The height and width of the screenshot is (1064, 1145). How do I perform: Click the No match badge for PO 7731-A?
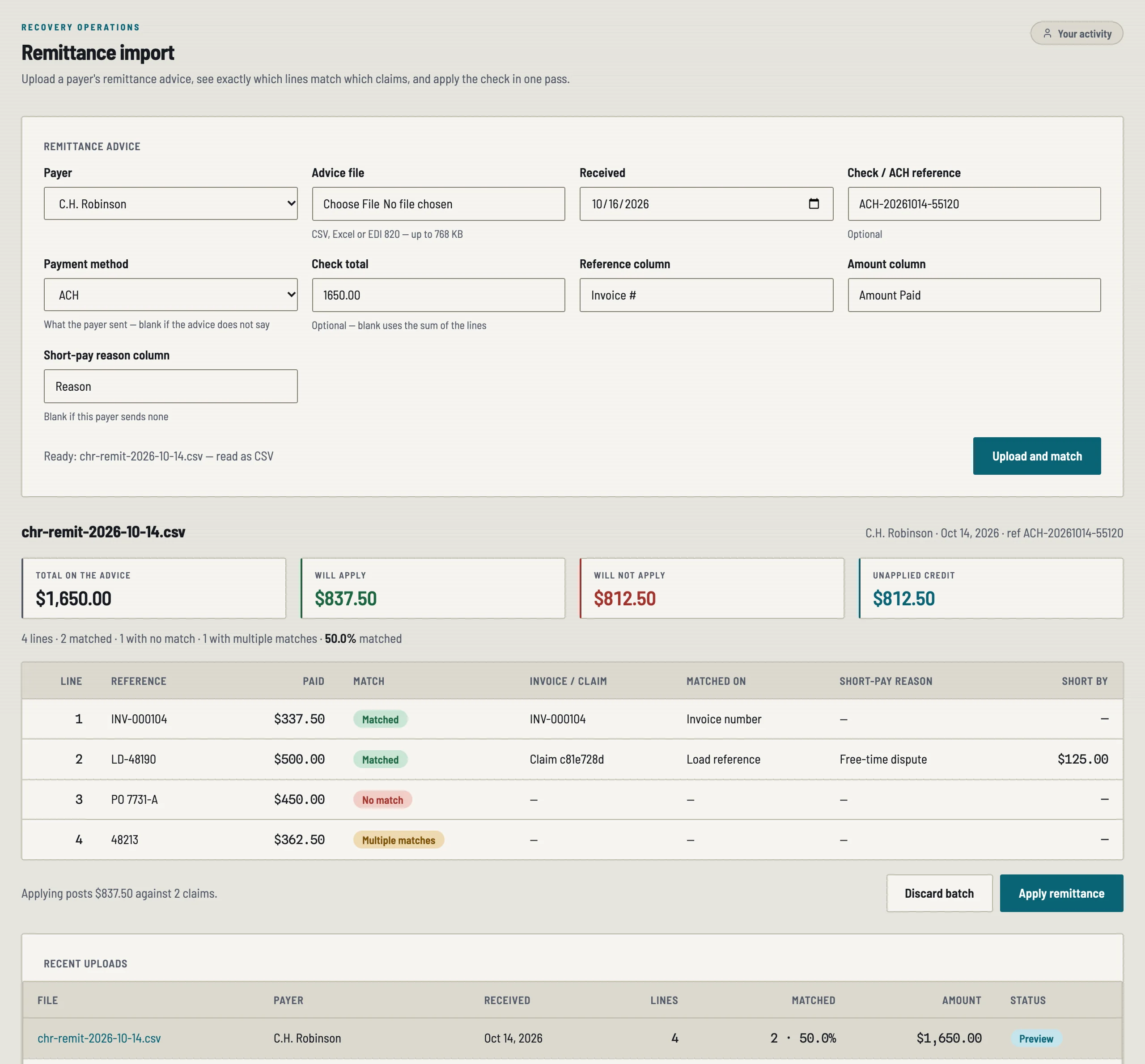click(382, 800)
